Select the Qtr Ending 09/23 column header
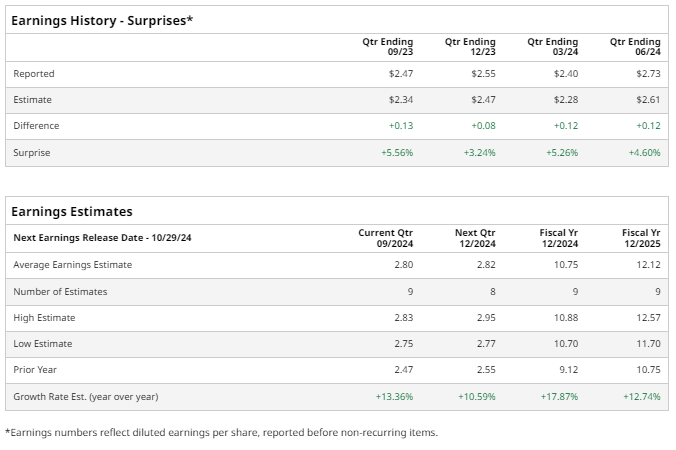This screenshot has height=450, width=676. (x=387, y=47)
